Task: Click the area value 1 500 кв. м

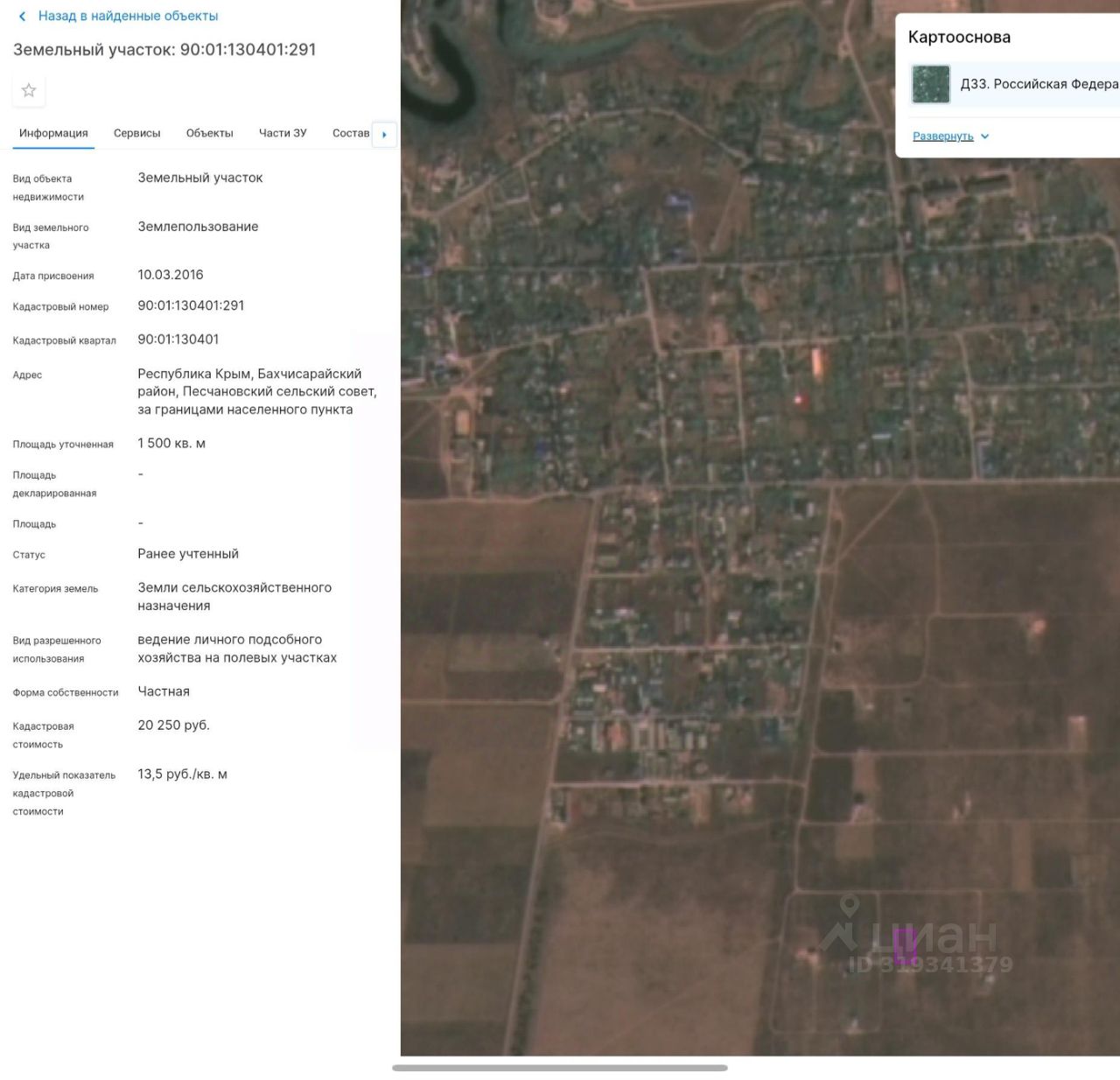Action: pyautogui.click(x=171, y=444)
